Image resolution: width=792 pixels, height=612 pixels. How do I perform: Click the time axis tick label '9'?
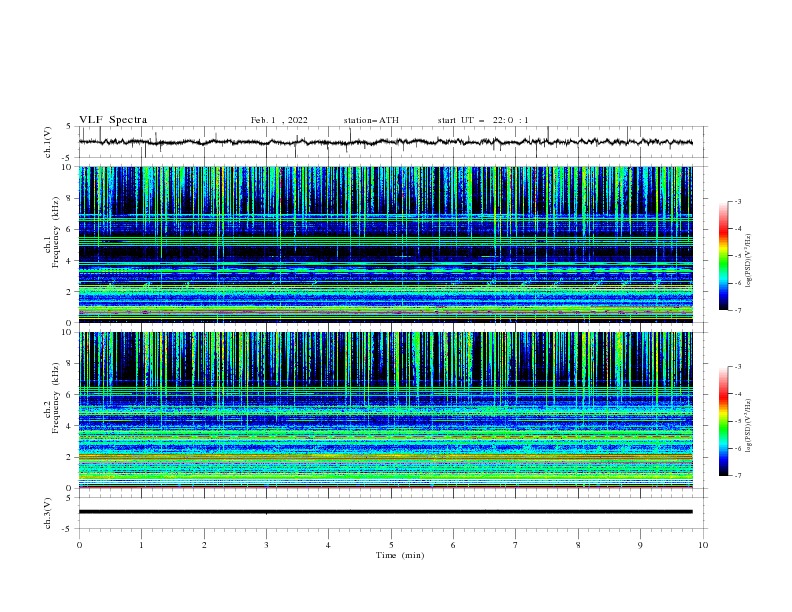coord(640,545)
